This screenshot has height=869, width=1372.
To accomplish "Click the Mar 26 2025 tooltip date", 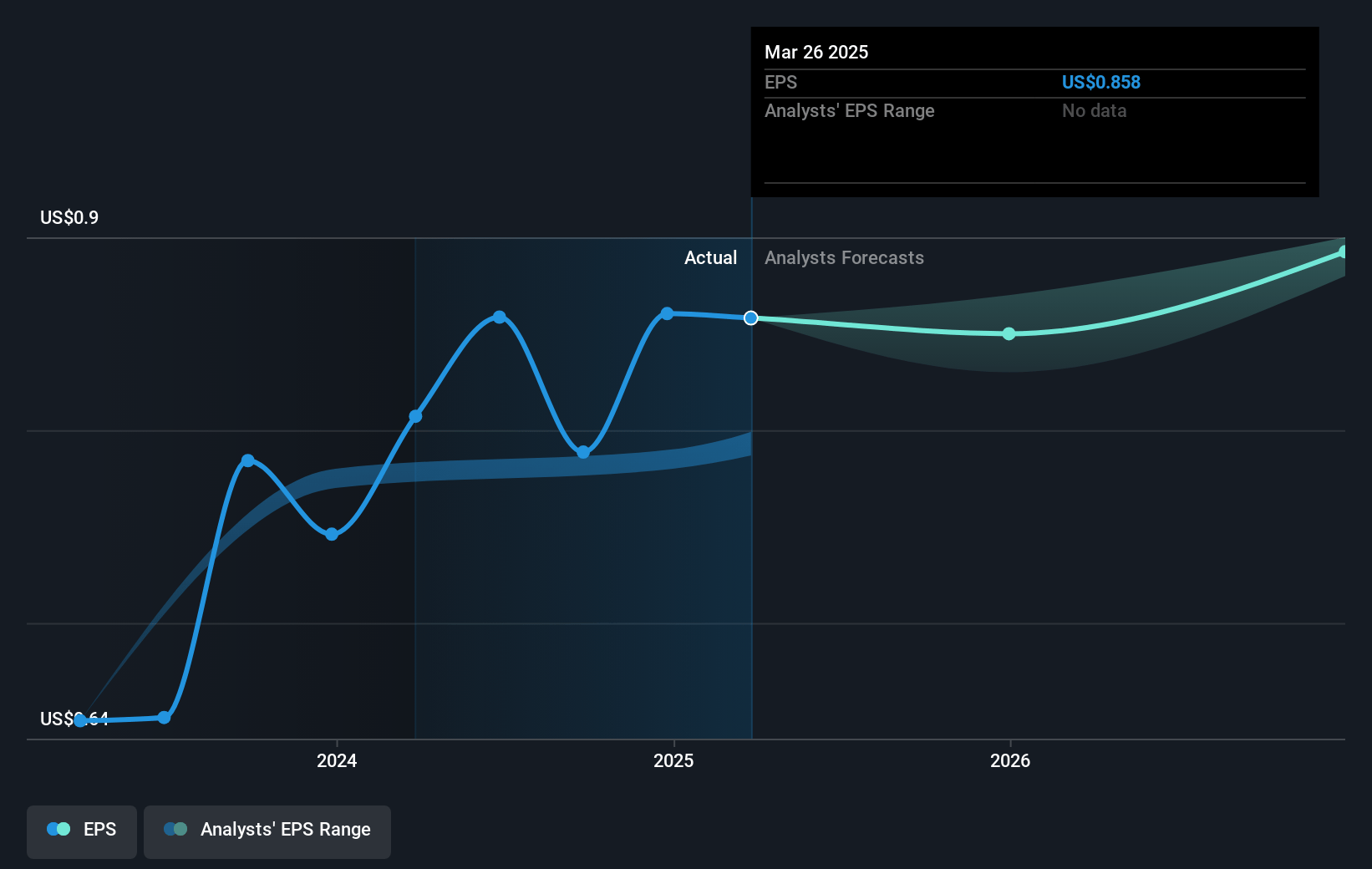I will pyautogui.click(x=816, y=52).
